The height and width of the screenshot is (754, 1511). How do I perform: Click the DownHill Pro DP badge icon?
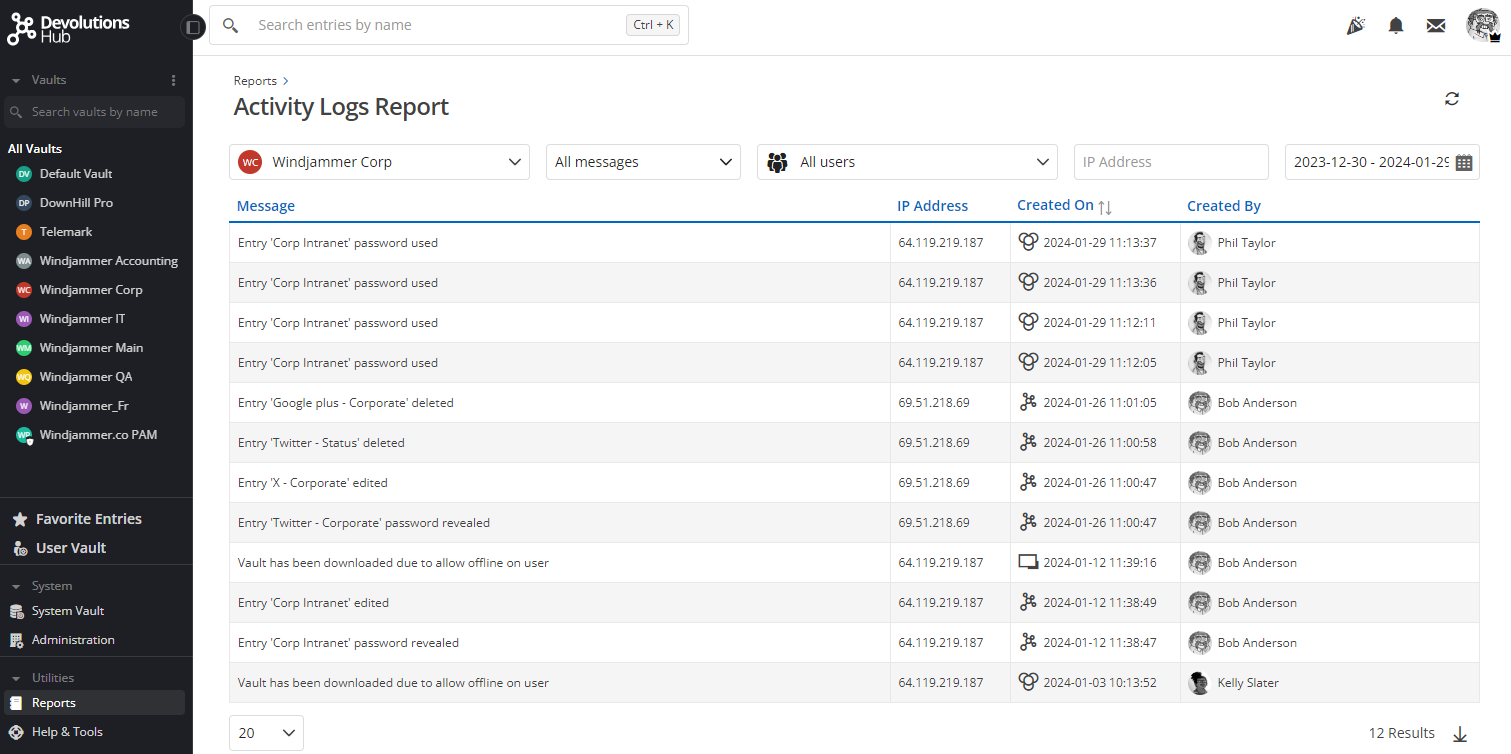24,203
